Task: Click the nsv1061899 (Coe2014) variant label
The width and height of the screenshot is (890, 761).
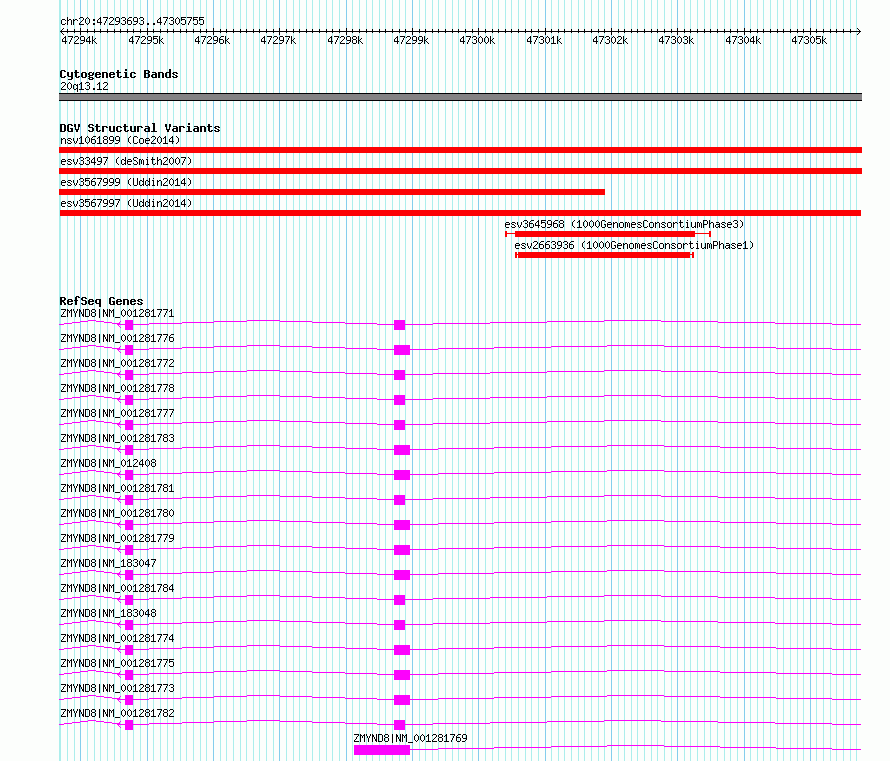Action: [120, 140]
